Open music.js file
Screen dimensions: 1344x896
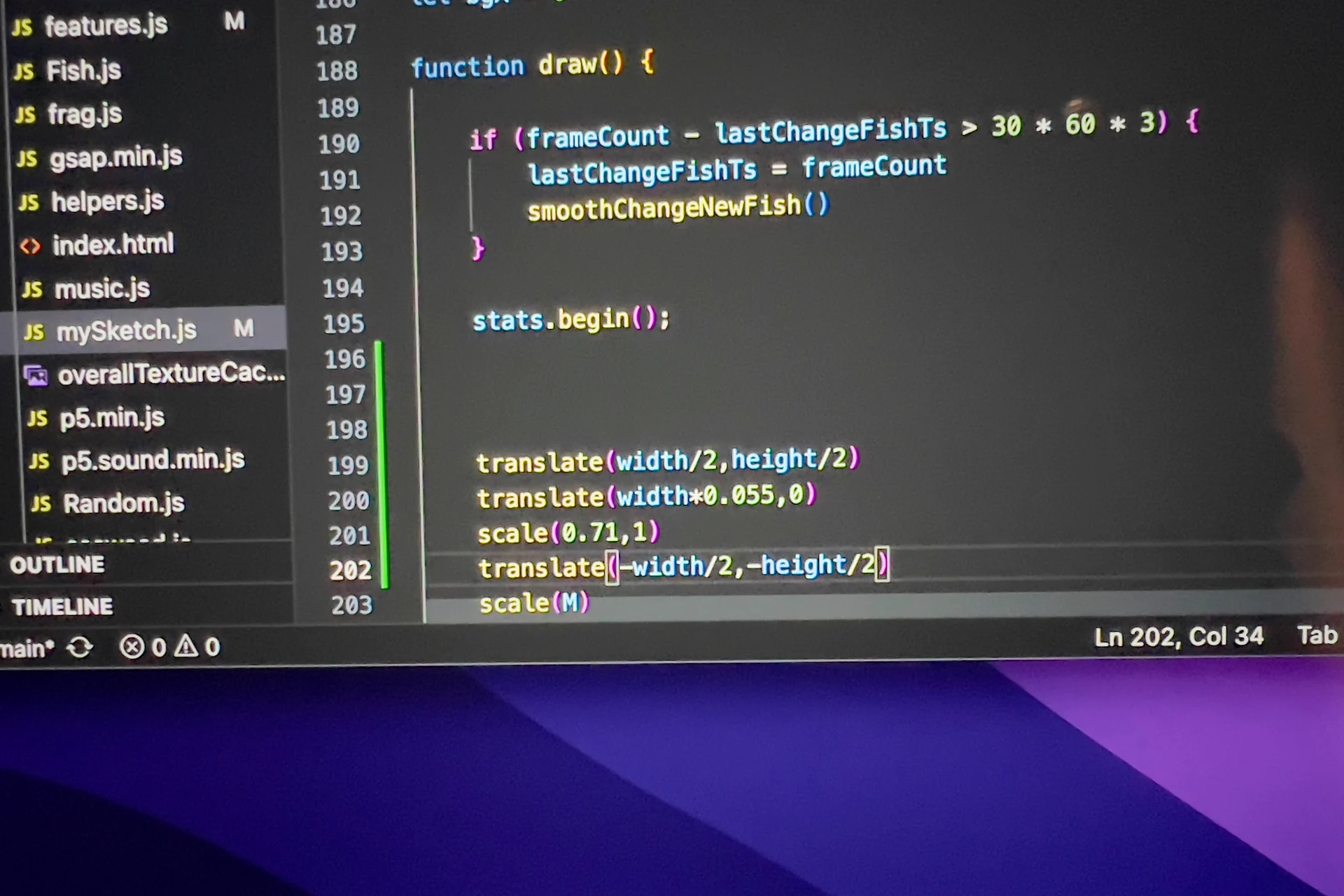102,288
